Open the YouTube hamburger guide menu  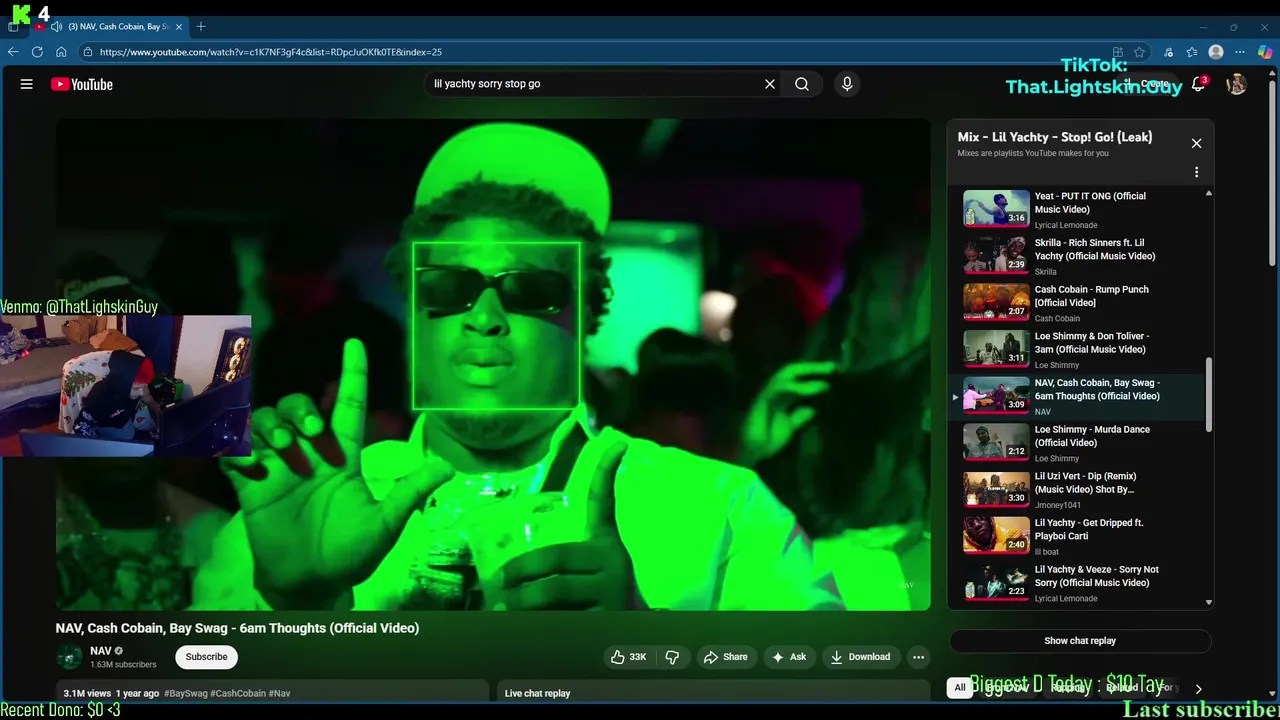[x=27, y=84]
